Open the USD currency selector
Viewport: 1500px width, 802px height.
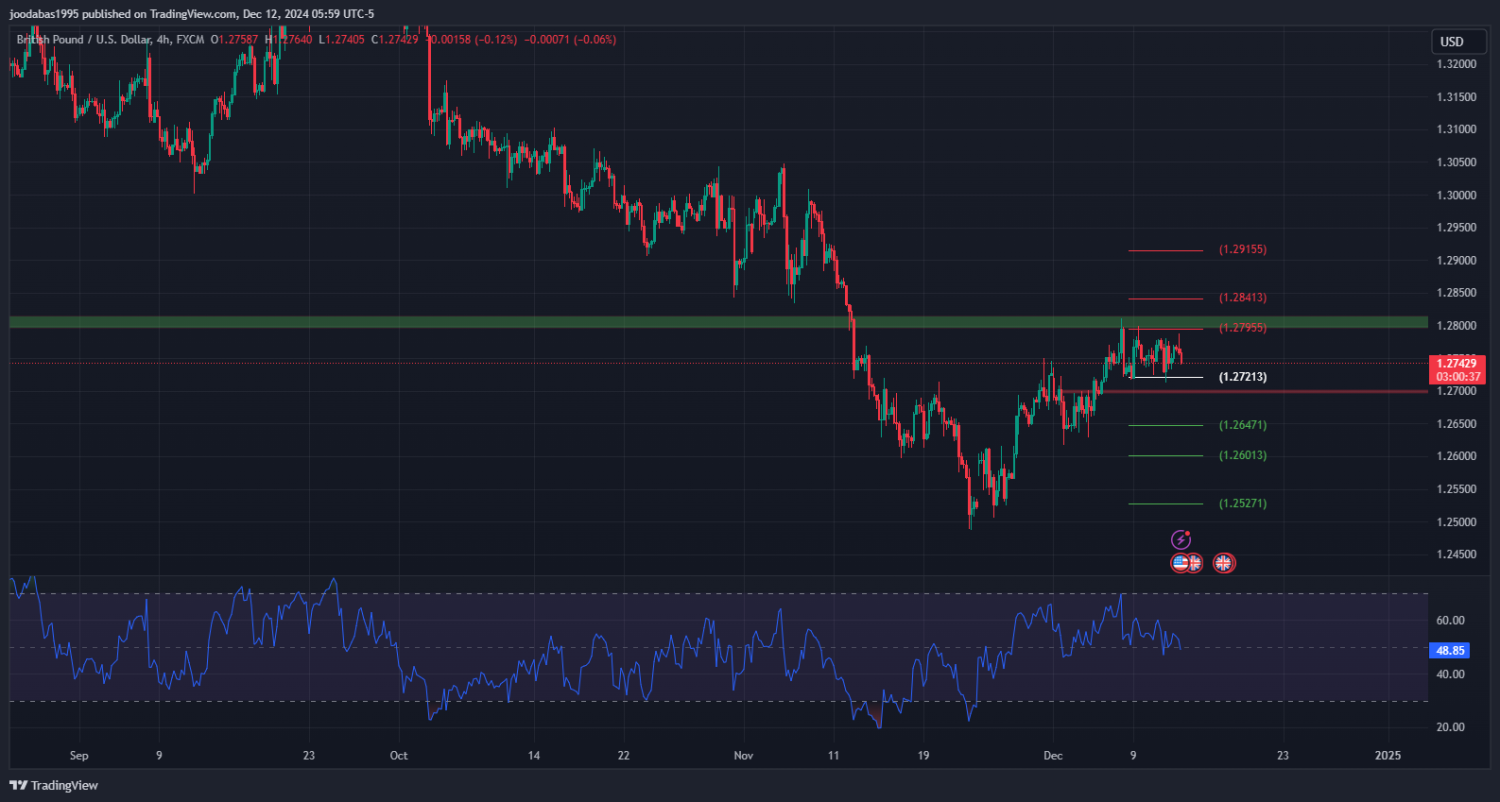tap(1451, 42)
